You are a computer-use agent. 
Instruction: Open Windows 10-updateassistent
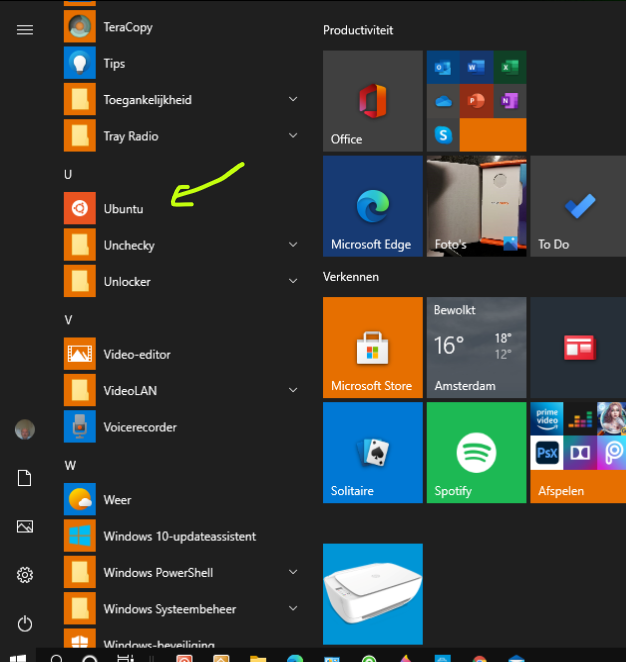(x=179, y=536)
